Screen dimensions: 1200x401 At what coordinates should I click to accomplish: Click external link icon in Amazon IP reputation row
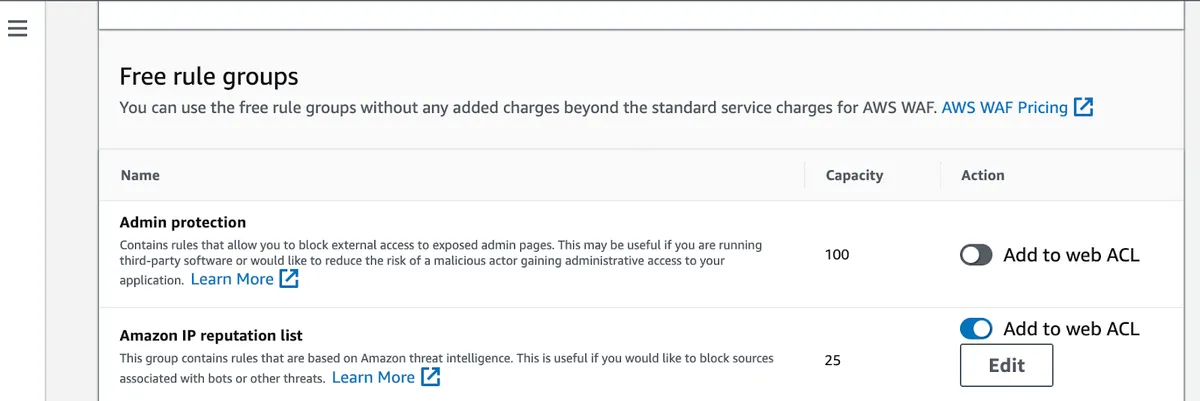click(430, 377)
